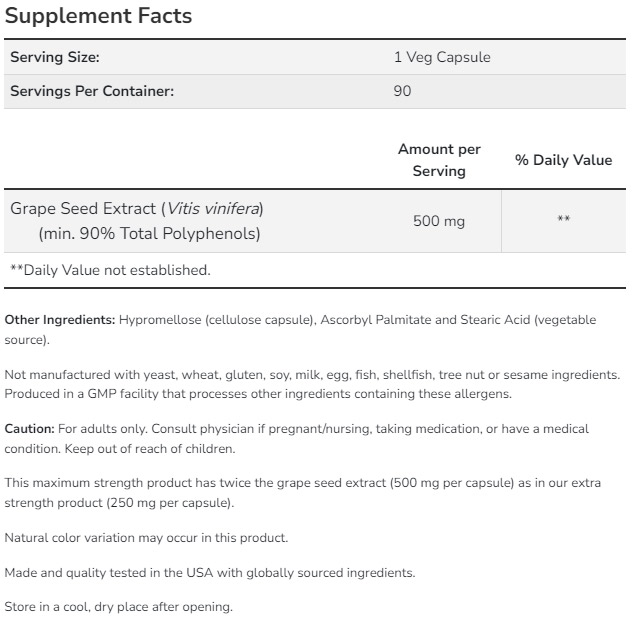
Task: Select the 90 servings value
Action: tap(402, 91)
